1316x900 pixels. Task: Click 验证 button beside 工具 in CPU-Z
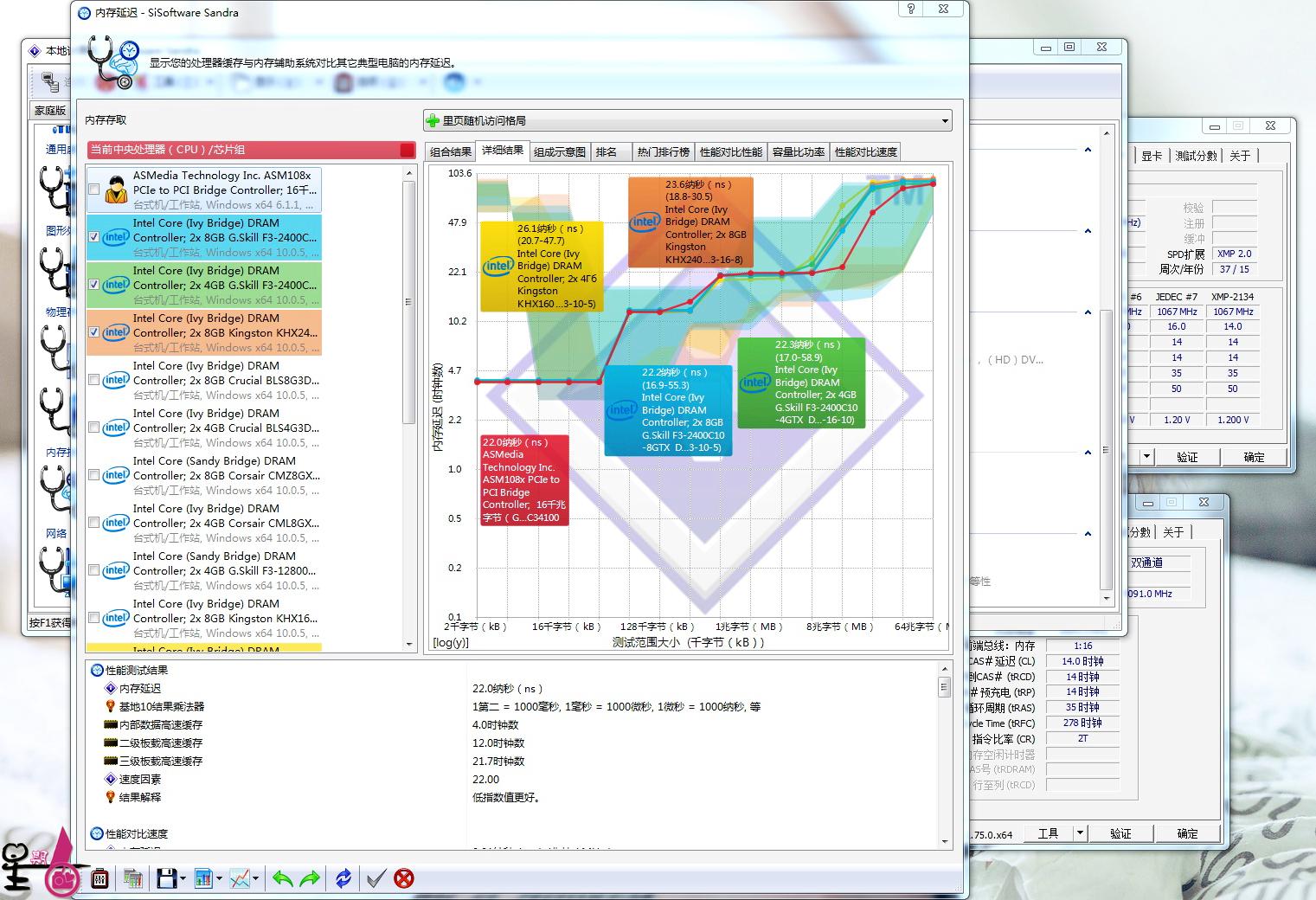pos(1120,833)
